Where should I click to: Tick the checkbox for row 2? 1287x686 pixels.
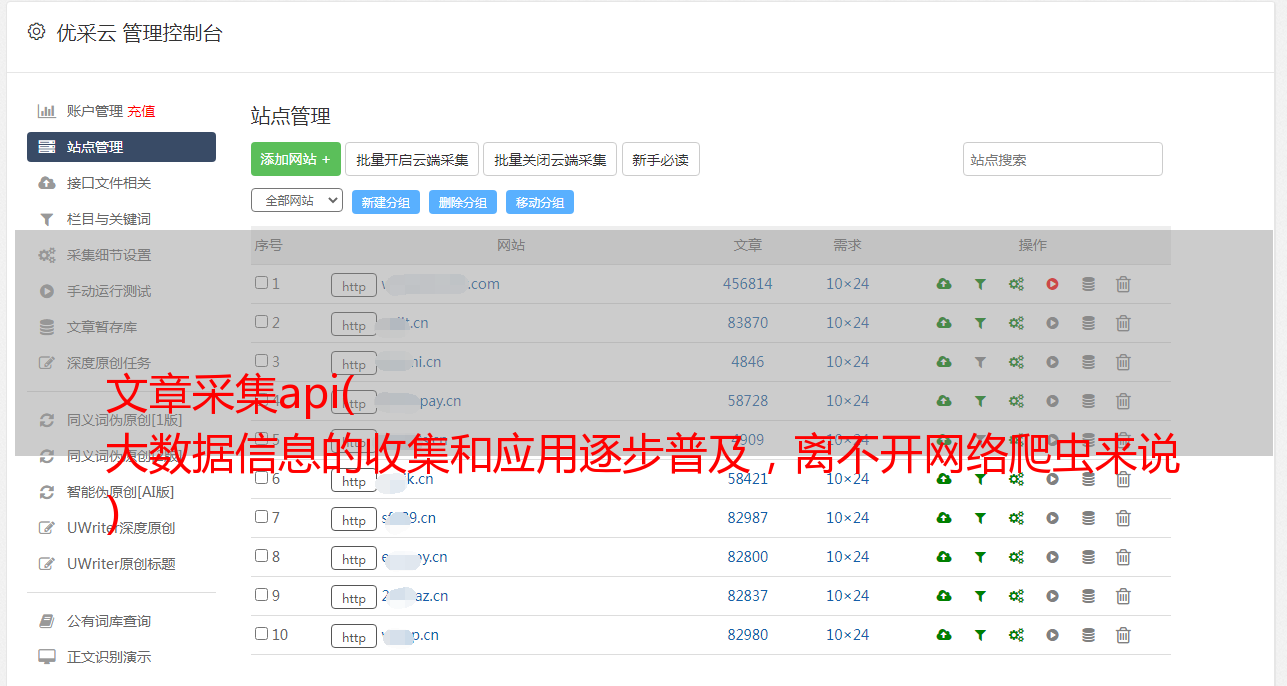click(261, 322)
